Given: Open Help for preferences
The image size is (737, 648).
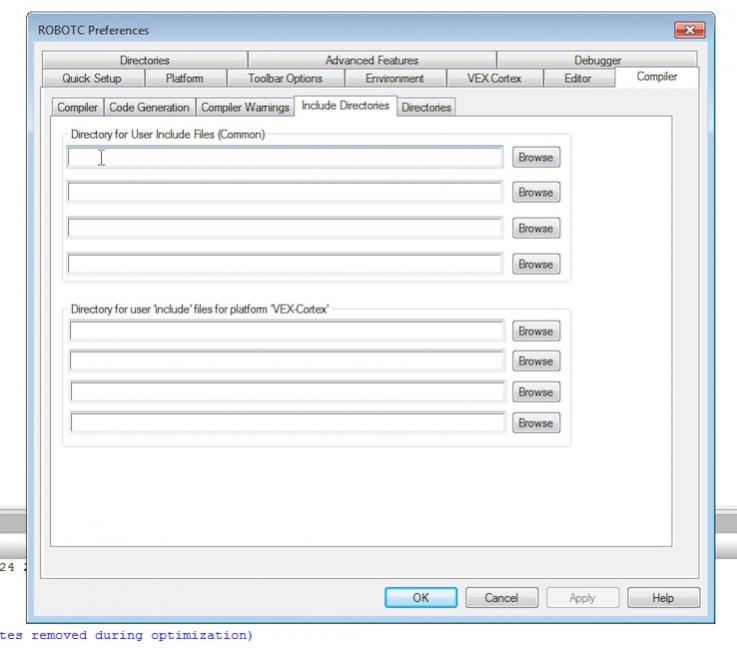Looking at the screenshot, I should point(663,597).
